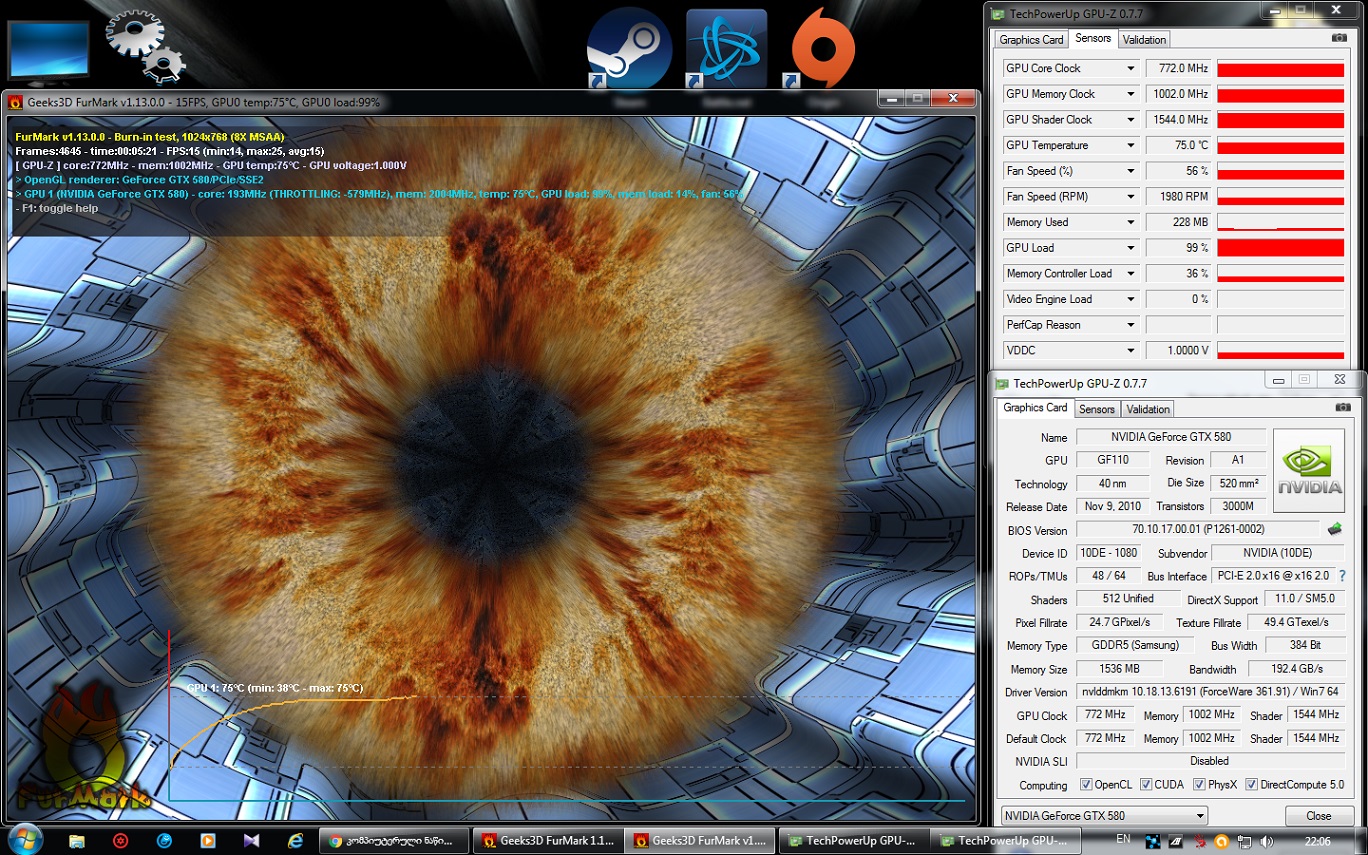Screen dimensions: 1368x855
Task: Open Internet Explorer from the taskbar
Action: (295, 841)
